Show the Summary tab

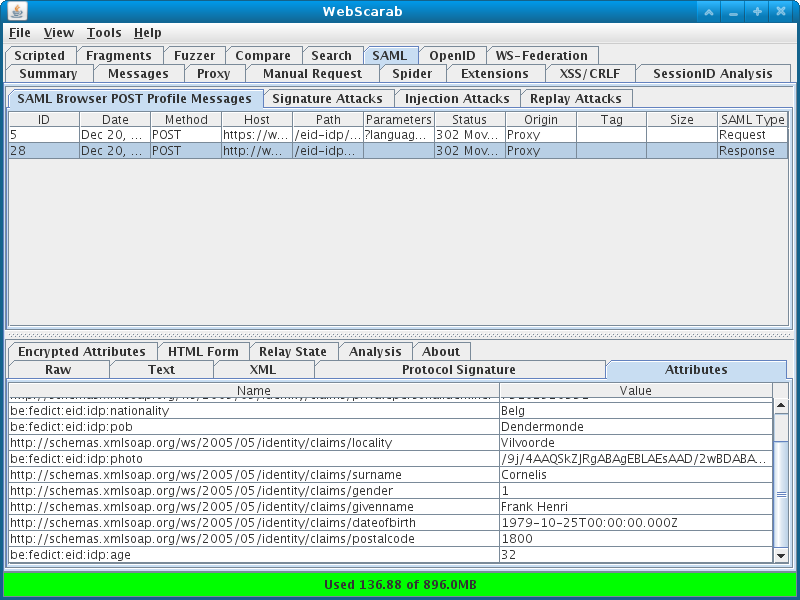pos(48,73)
